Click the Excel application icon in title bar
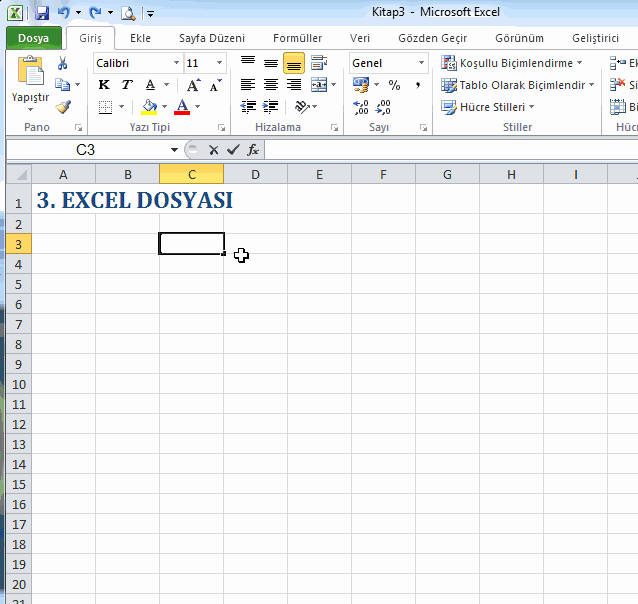 click(15, 13)
